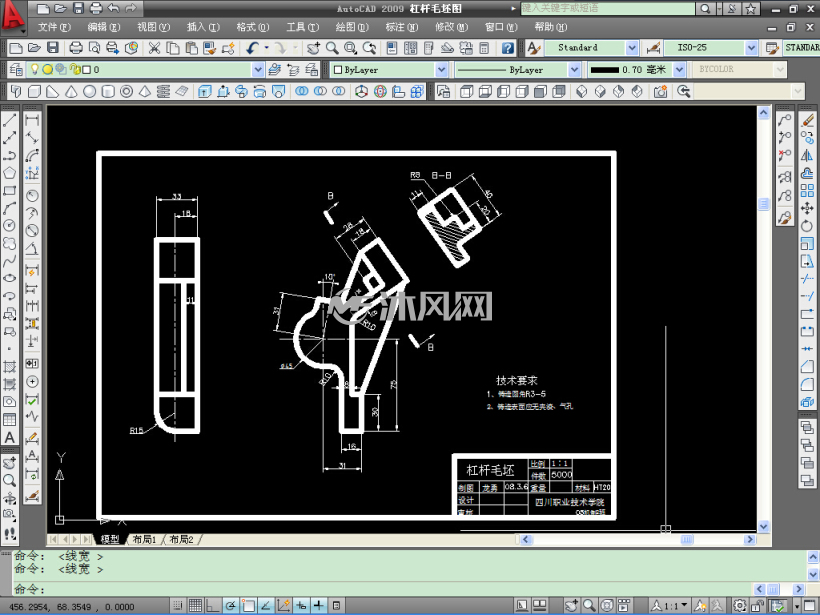Open the Help question mark icon
Image resolution: width=820 pixels, height=615 pixels.
(x=507, y=48)
